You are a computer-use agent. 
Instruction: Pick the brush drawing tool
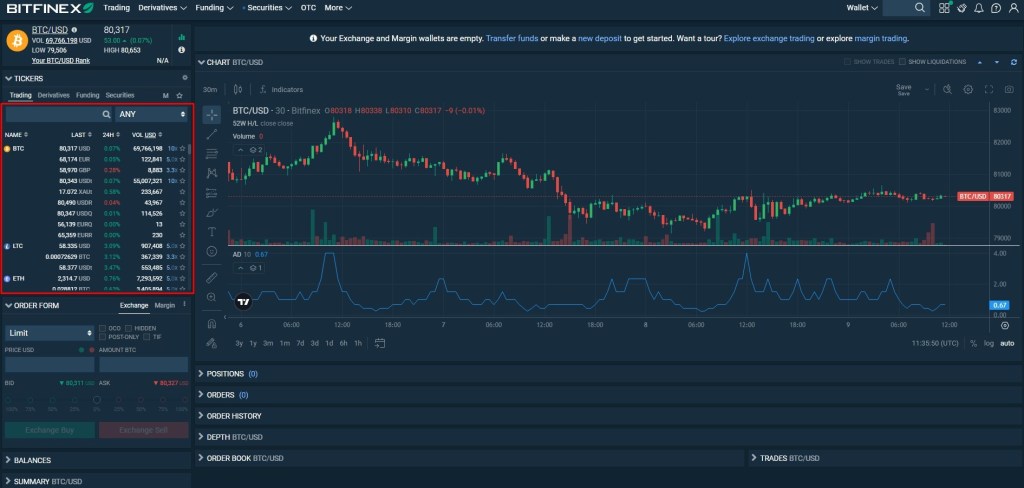coord(212,212)
